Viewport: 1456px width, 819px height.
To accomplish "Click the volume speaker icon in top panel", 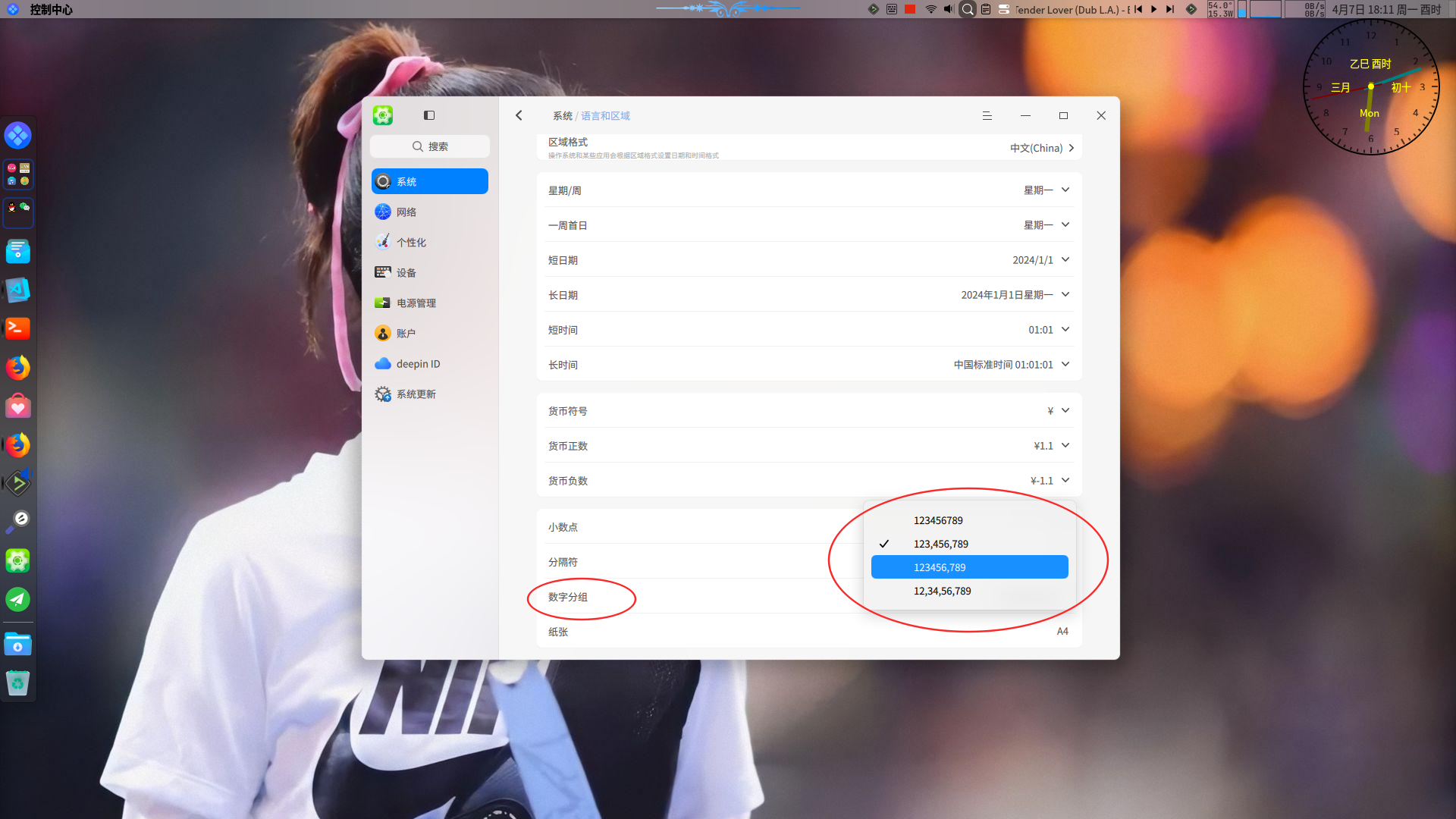I will coord(949,9).
